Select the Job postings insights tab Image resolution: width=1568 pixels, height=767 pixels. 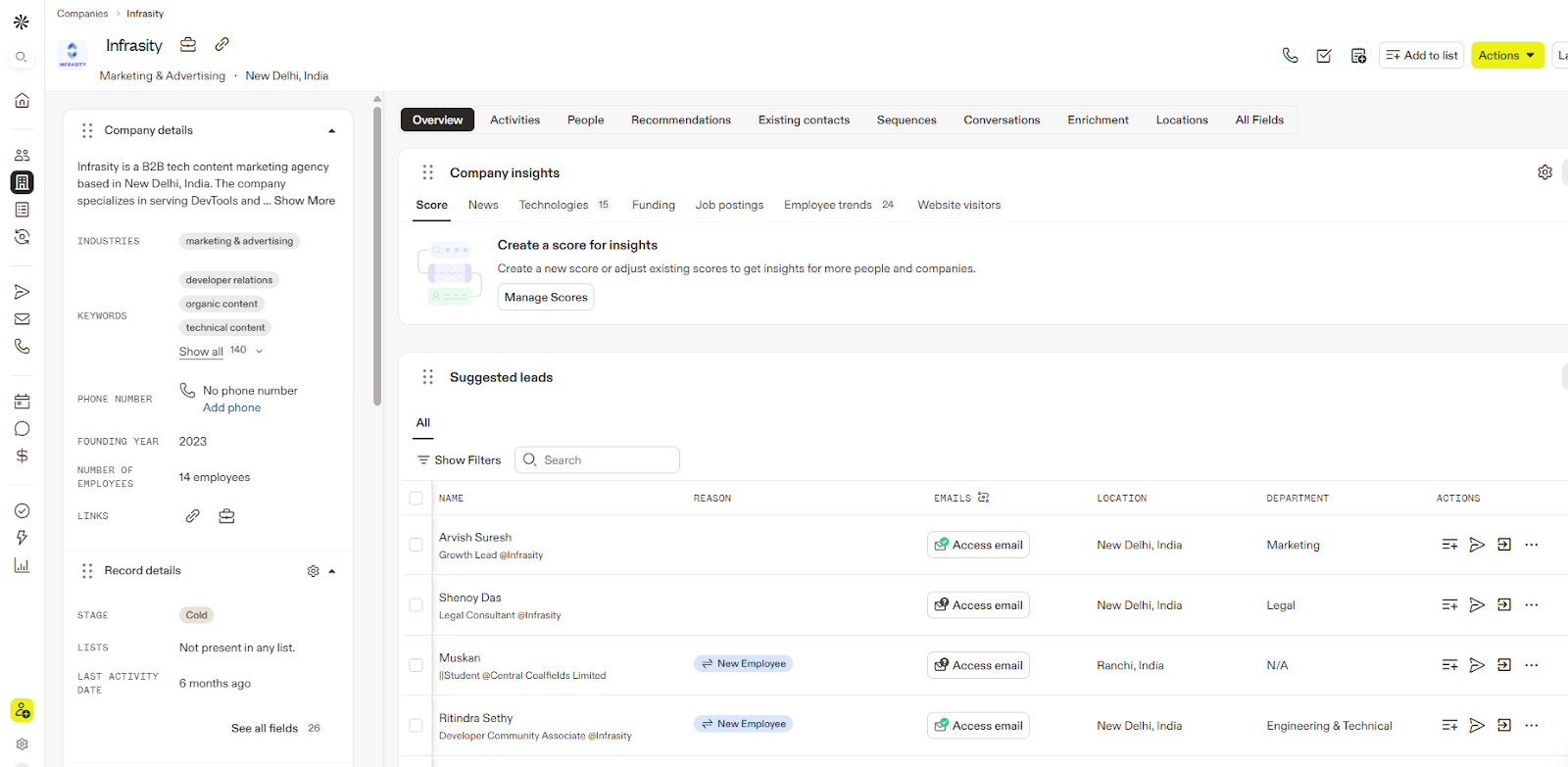[x=729, y=205]
